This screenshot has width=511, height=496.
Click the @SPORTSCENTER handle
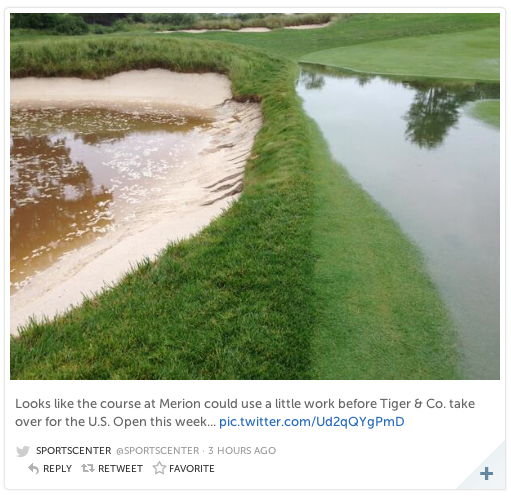coord(157,451)
